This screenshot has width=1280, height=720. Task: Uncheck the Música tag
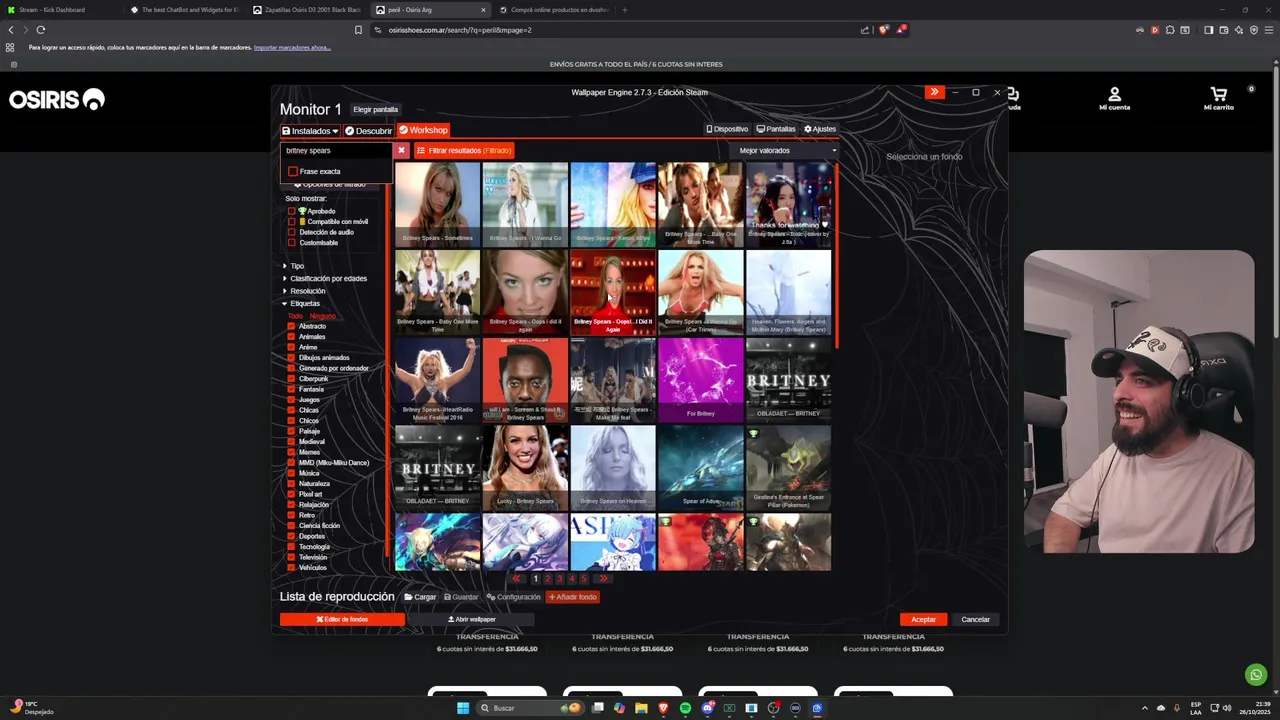point(292,473)
